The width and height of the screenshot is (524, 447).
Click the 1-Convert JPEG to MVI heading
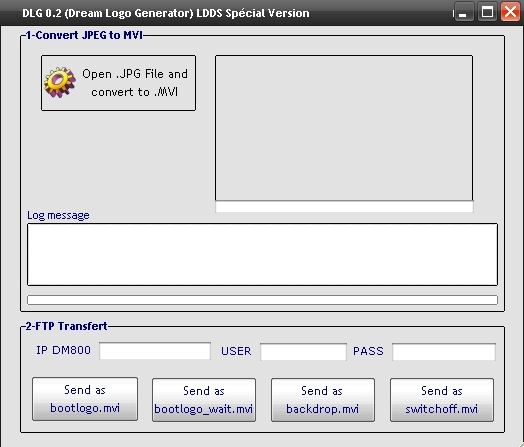pos(84,35)
